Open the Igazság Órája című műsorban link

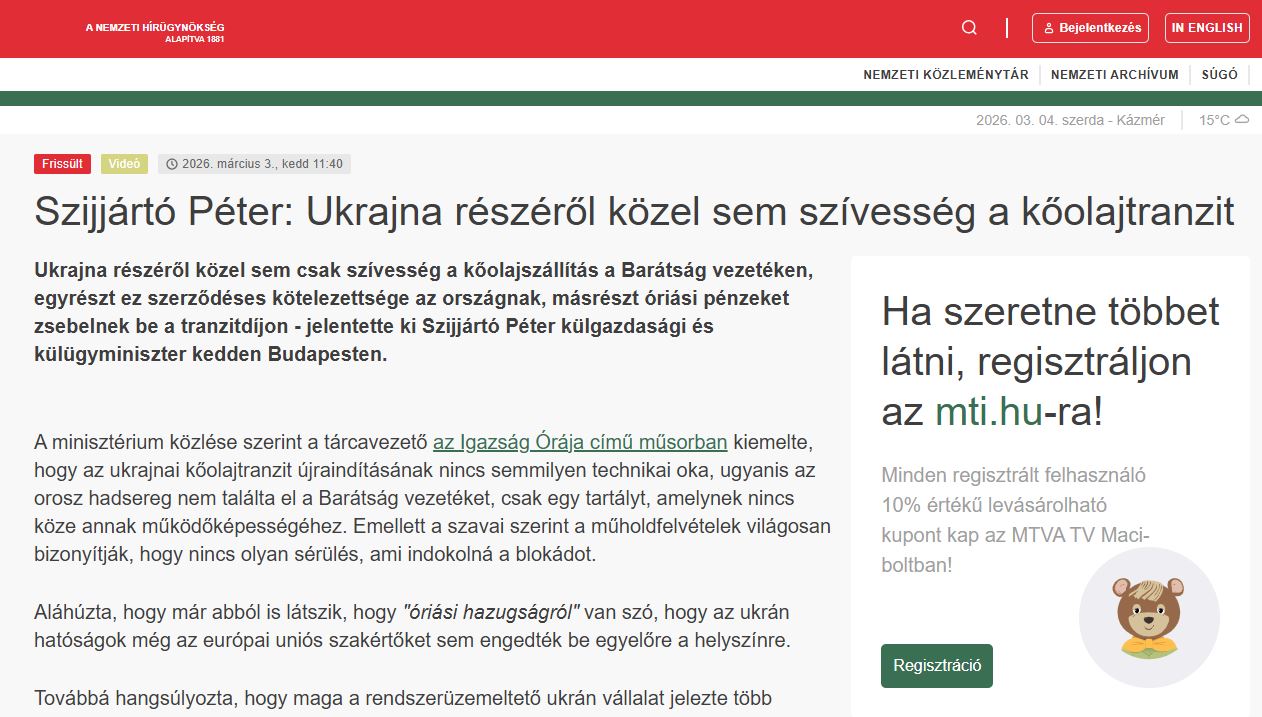point(580,441)
